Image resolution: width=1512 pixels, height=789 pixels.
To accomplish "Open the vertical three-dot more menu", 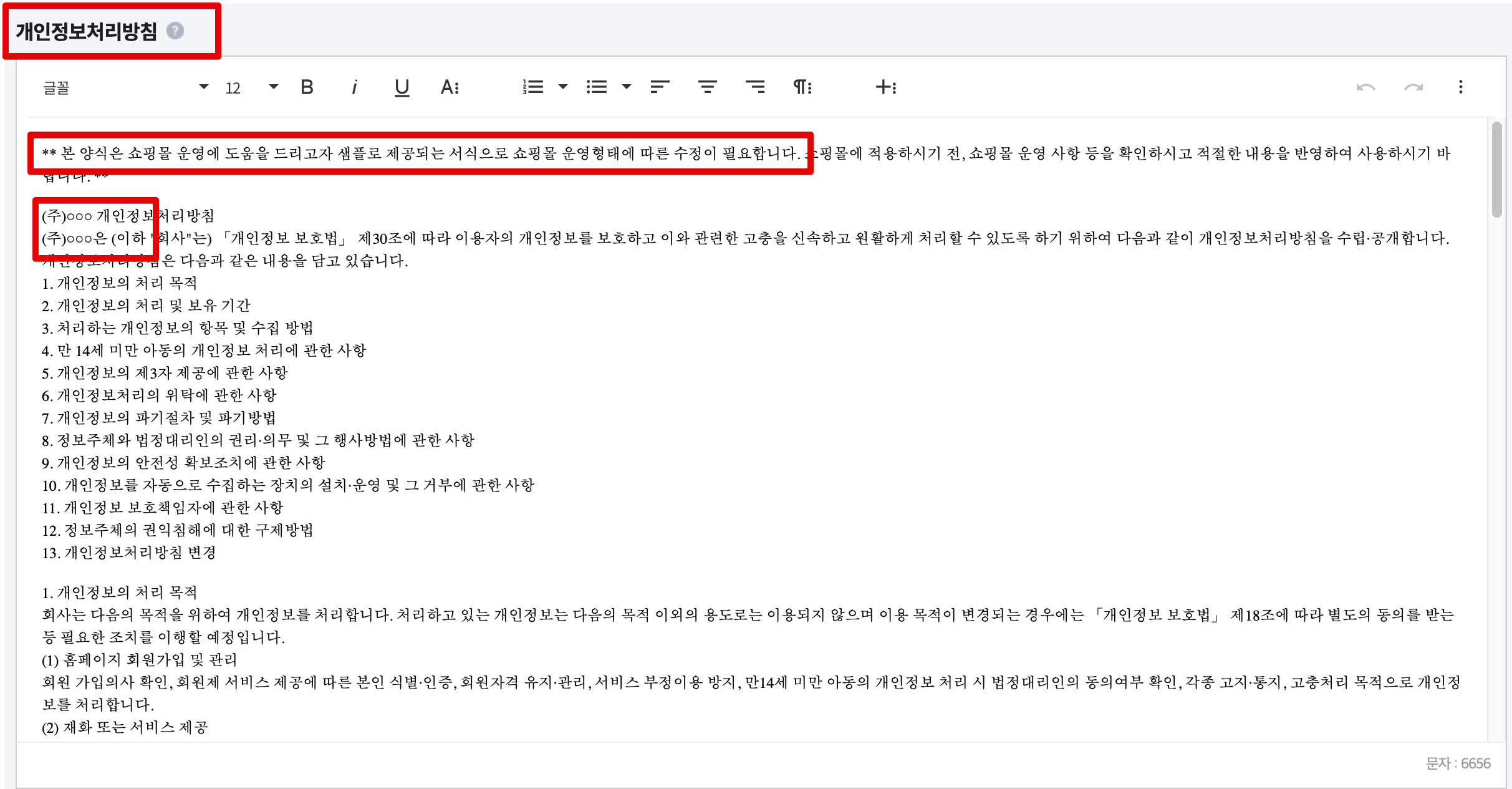I will (1460, 87).
